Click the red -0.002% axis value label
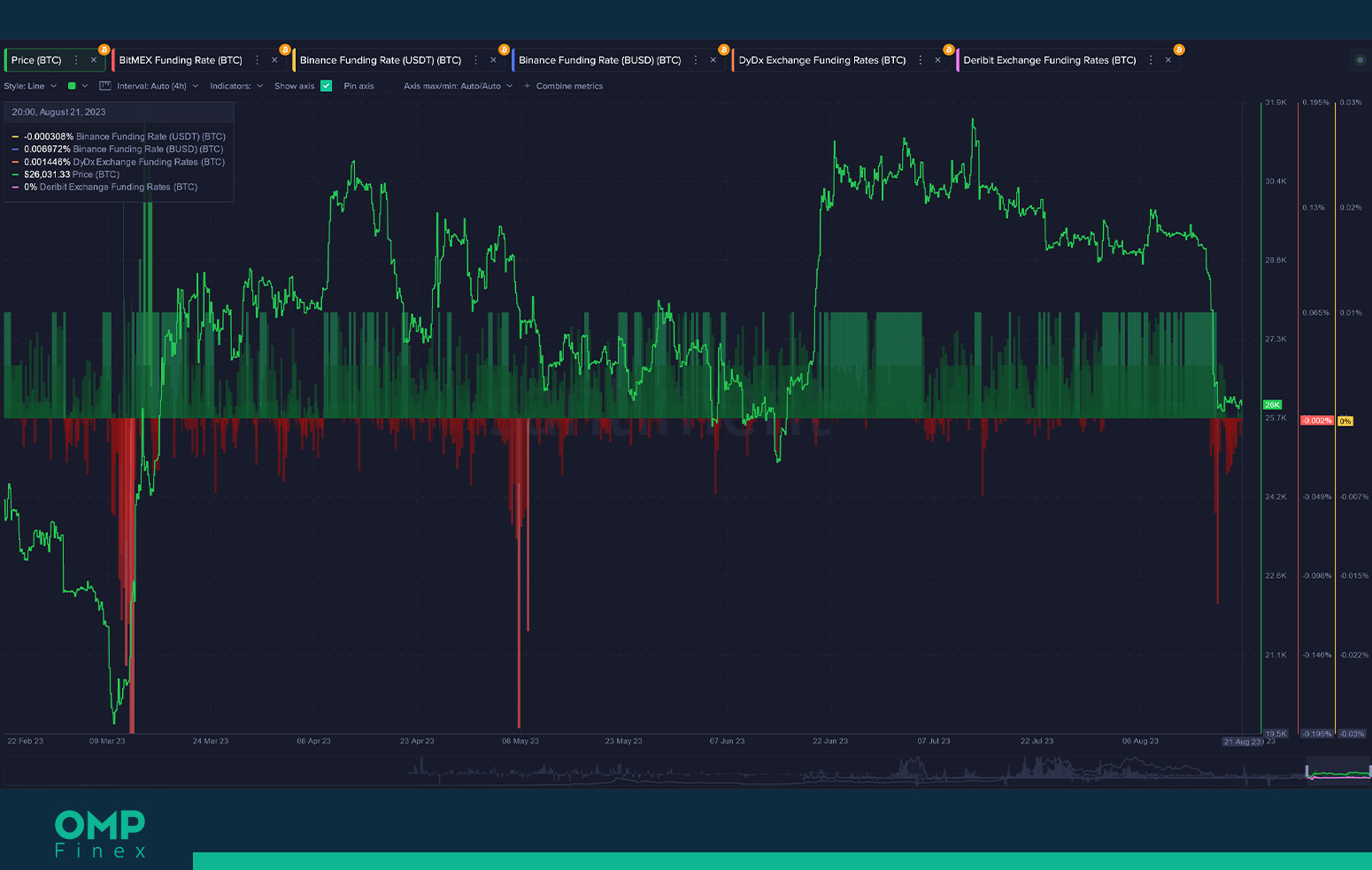 click(x=1316, y=420)
